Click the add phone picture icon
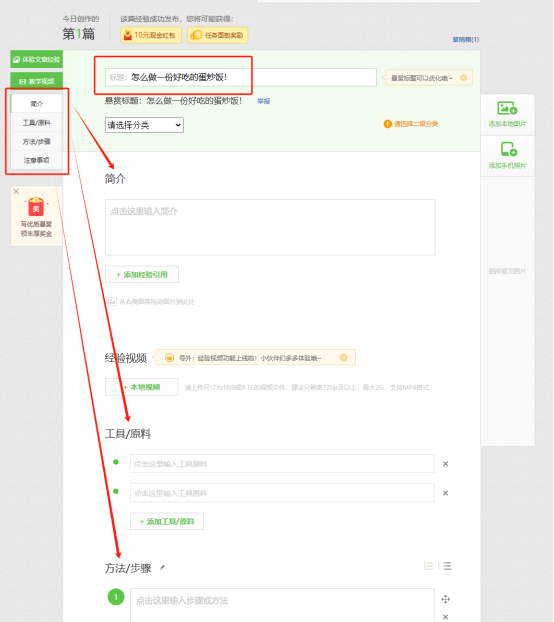The width and height of the screenshot is (554, 622). [x=508, y=149]
